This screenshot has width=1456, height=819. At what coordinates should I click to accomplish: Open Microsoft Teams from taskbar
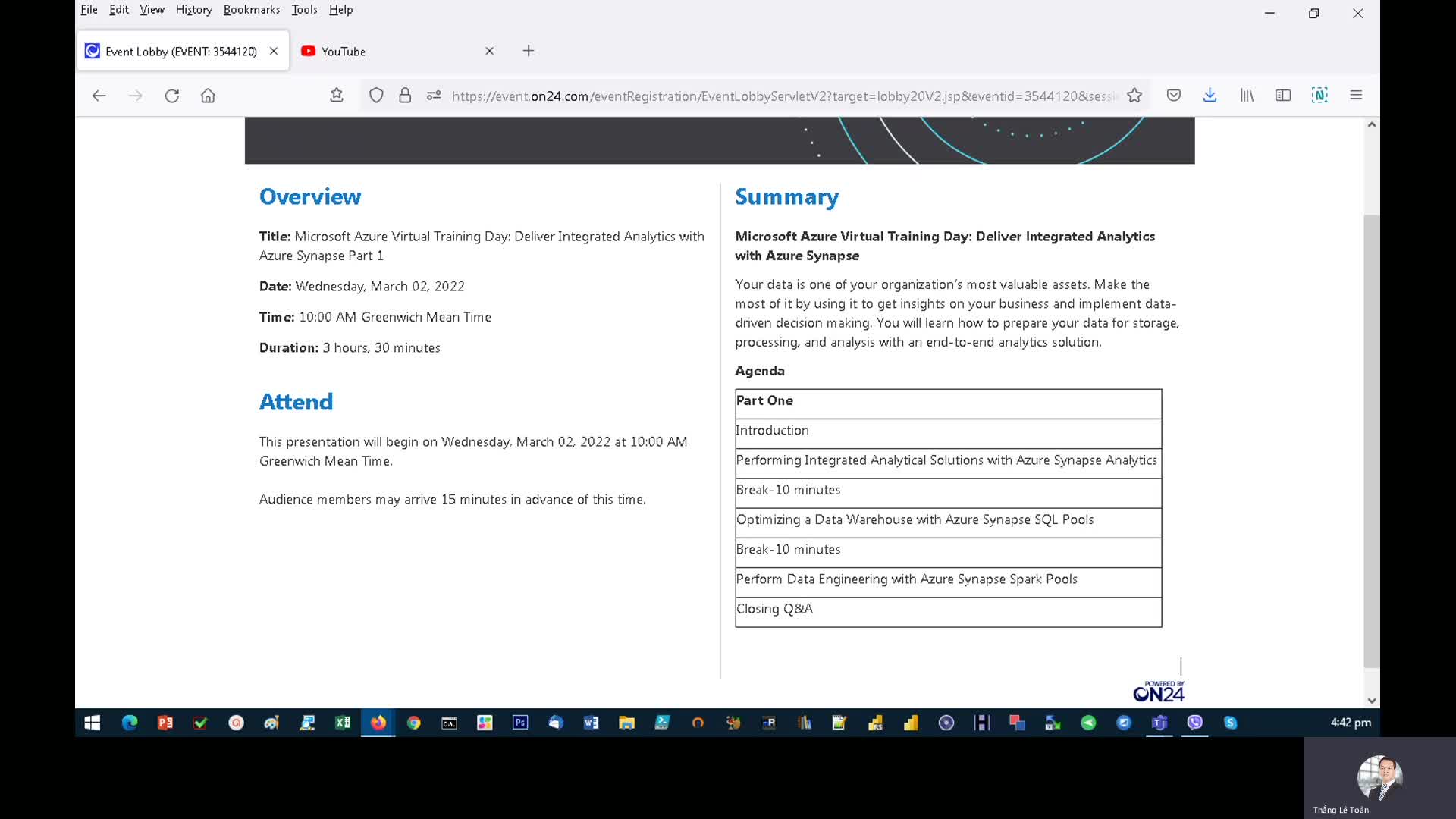(1159, 723)
